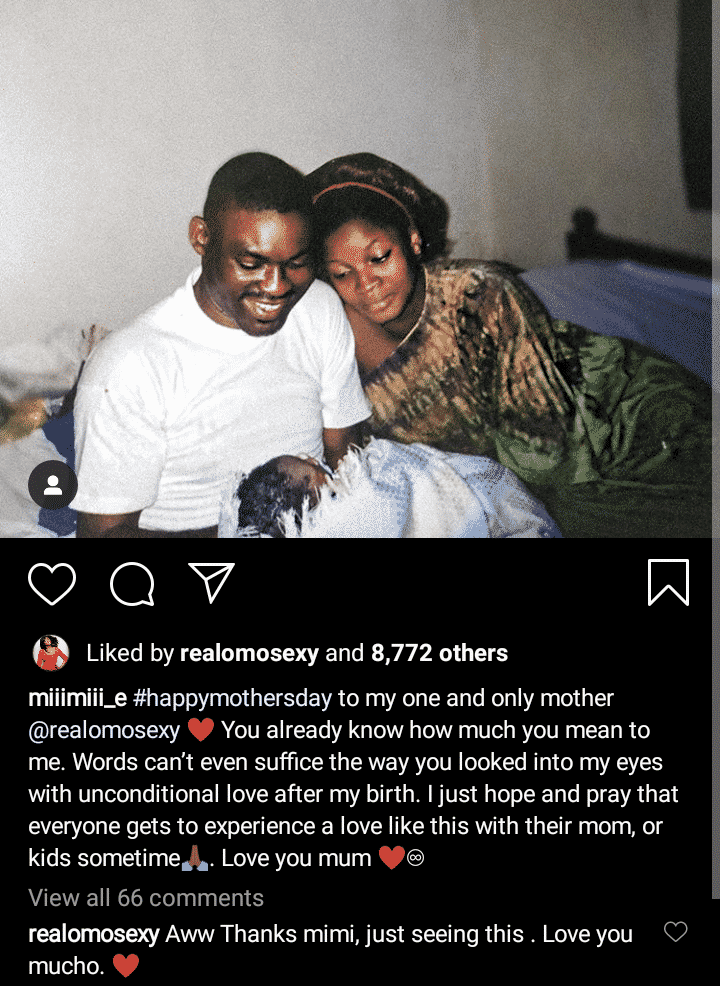Open the 8,772 others likes list
Image resolution: width=720 pixels, height=986 pixels.
click(x=439, y=653)
